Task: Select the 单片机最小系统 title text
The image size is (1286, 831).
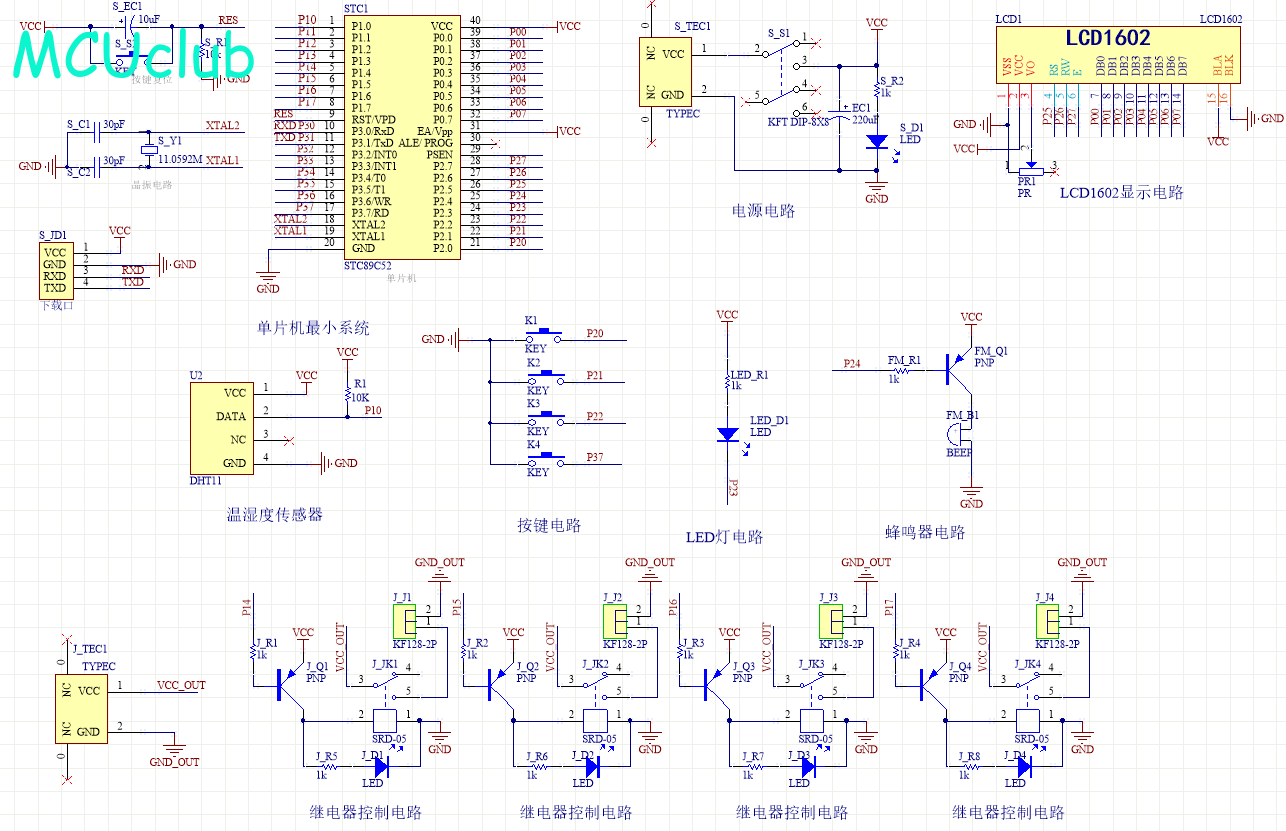Action: click(313, 327)
